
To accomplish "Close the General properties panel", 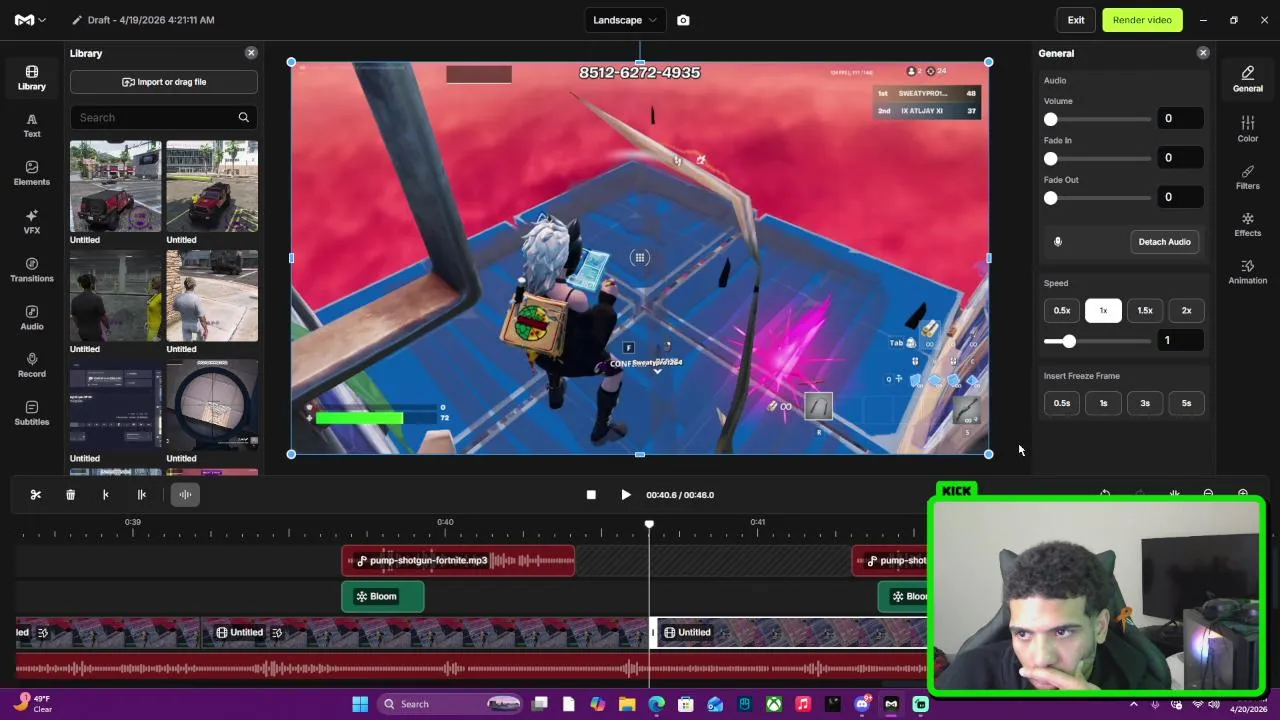I will coord(1203,53).
